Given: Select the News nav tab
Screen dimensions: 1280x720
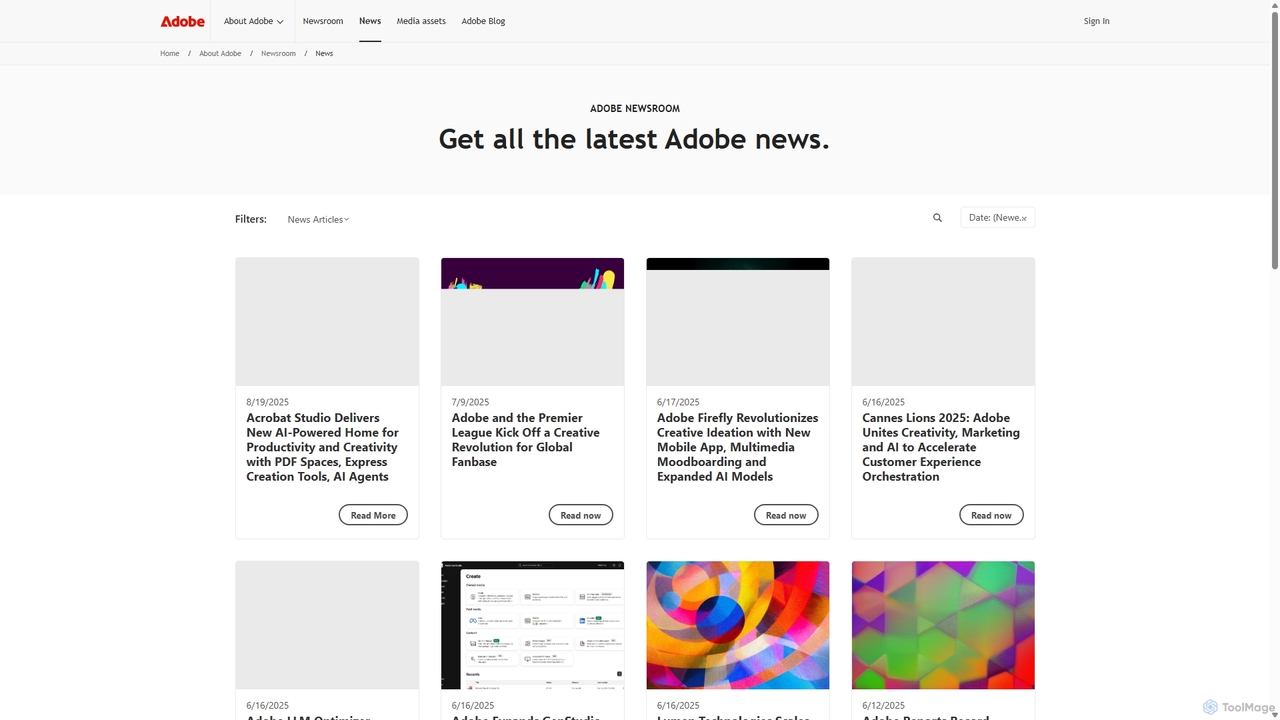Looking at the screenshot, I should pos(370,21).
